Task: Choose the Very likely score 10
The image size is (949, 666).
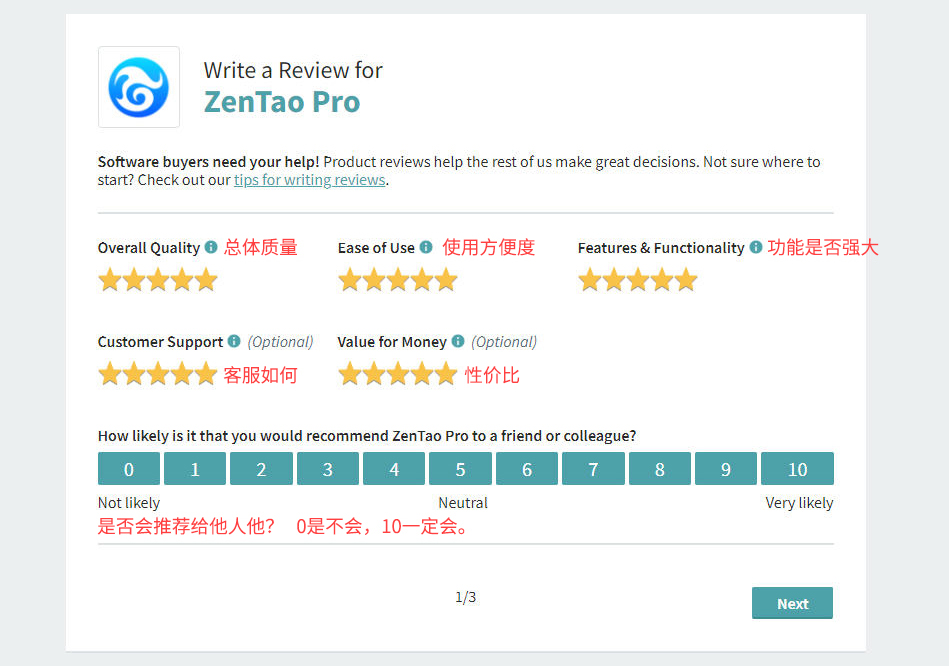Action: pyautogui.click(x=797, y=469)
